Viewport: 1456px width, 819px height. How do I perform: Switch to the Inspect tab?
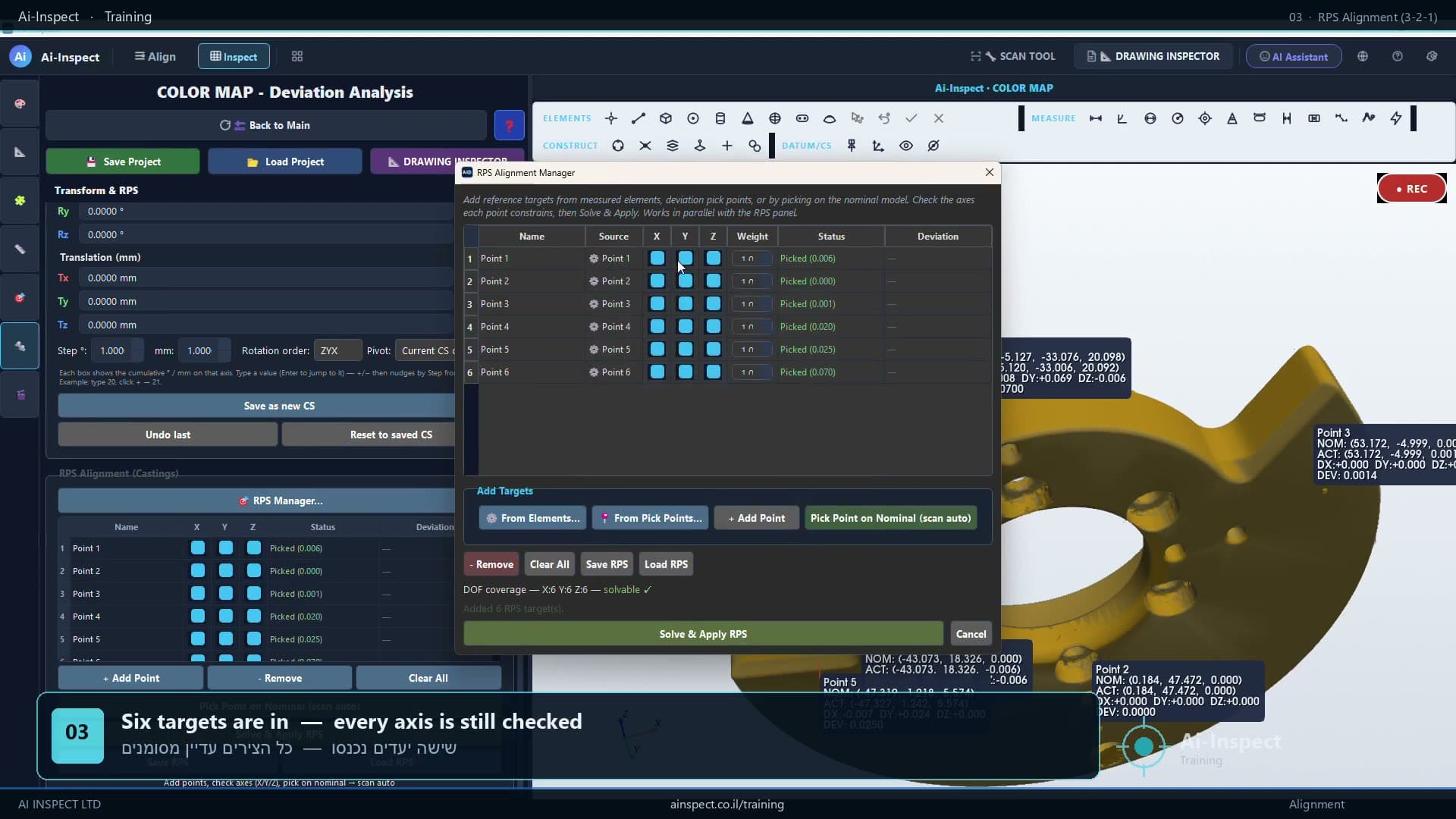(x=234, y=56)
